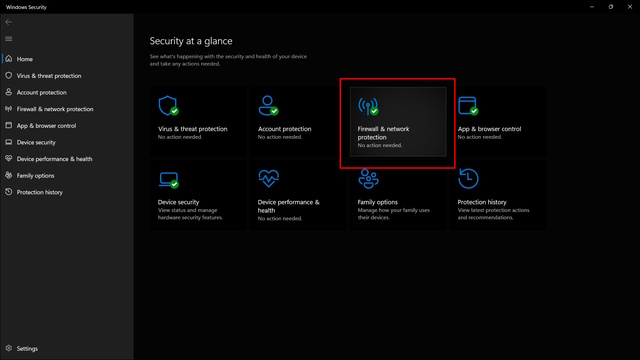This screenshot has height=360, width=640.
Task: Click 'No action needed.' under Firewall & network protection
Action: [380, 145]
